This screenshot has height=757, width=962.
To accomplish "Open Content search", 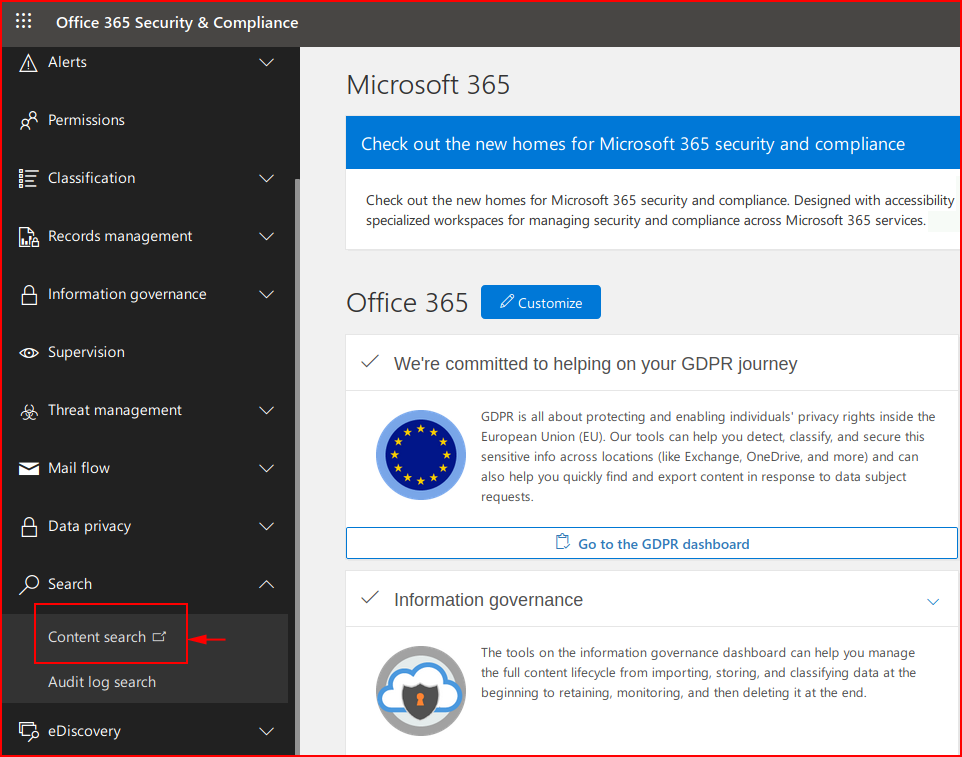I will (97, 637).
